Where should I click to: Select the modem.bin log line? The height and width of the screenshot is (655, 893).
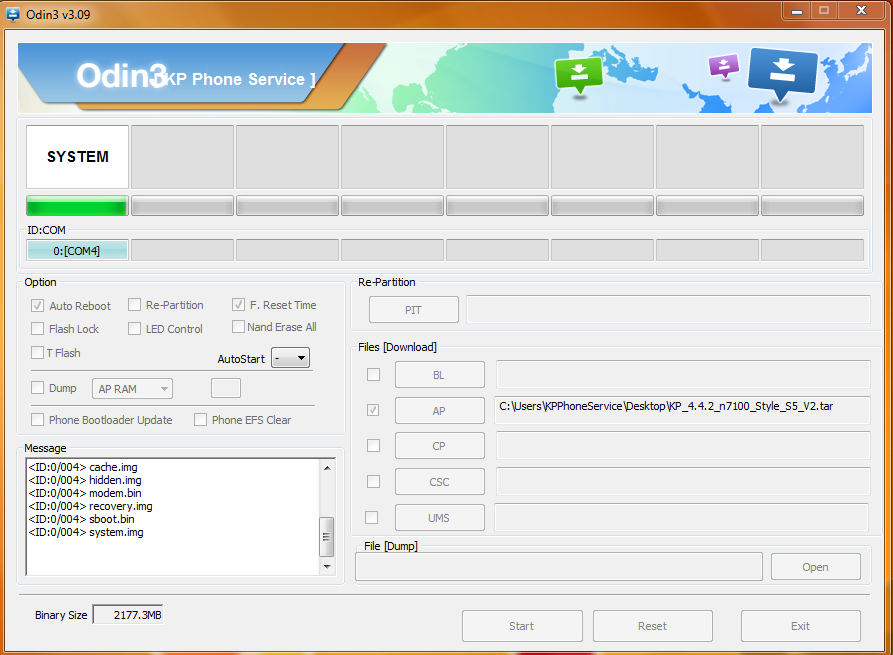(85, 493)
